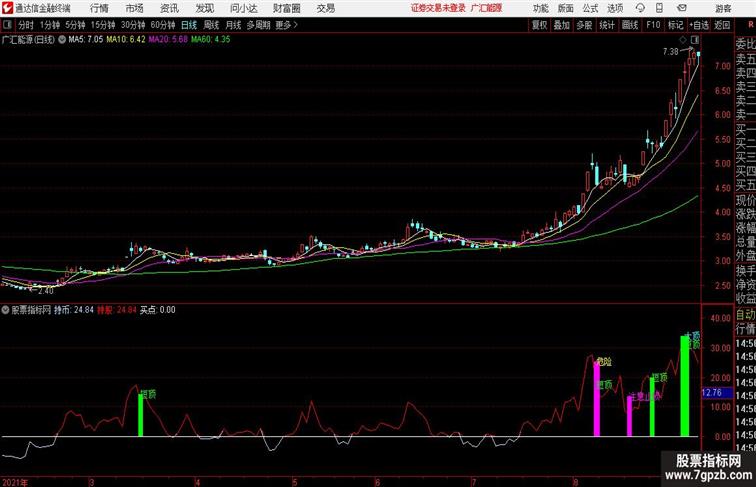Viewport: 756px width, 487px height.
Task: Switch to the 分时 chart tab
Action: 26,25
